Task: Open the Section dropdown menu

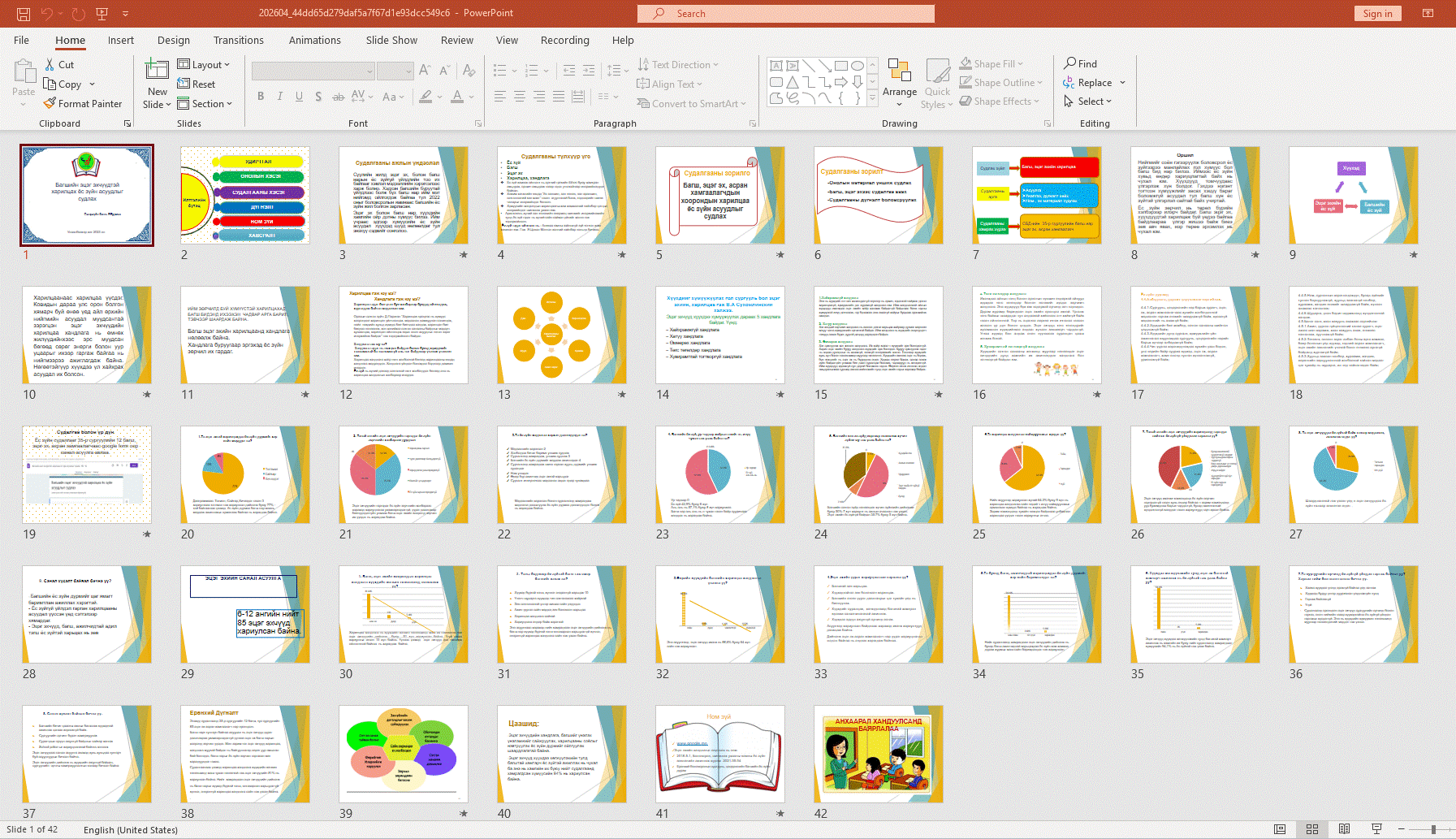Action: tap(205, 104)
